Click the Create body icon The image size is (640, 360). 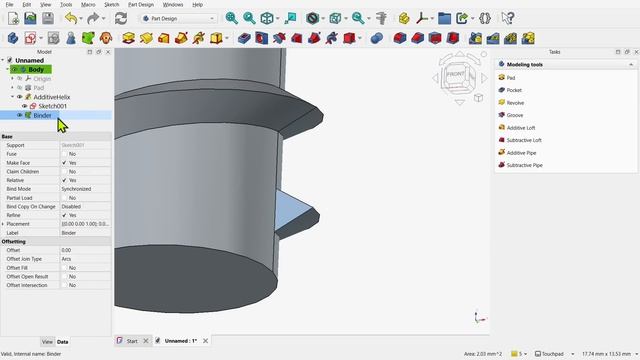[13, 38]
